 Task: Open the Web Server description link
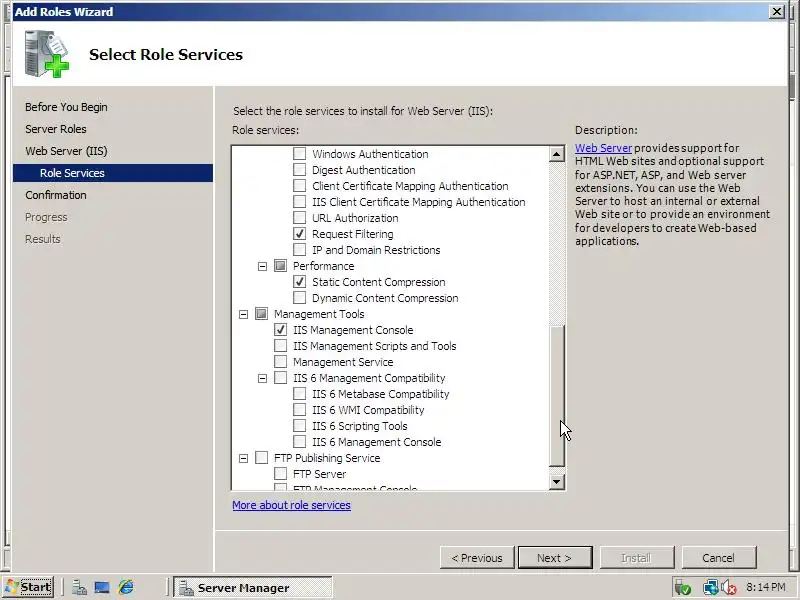click(x=603, y=148)
